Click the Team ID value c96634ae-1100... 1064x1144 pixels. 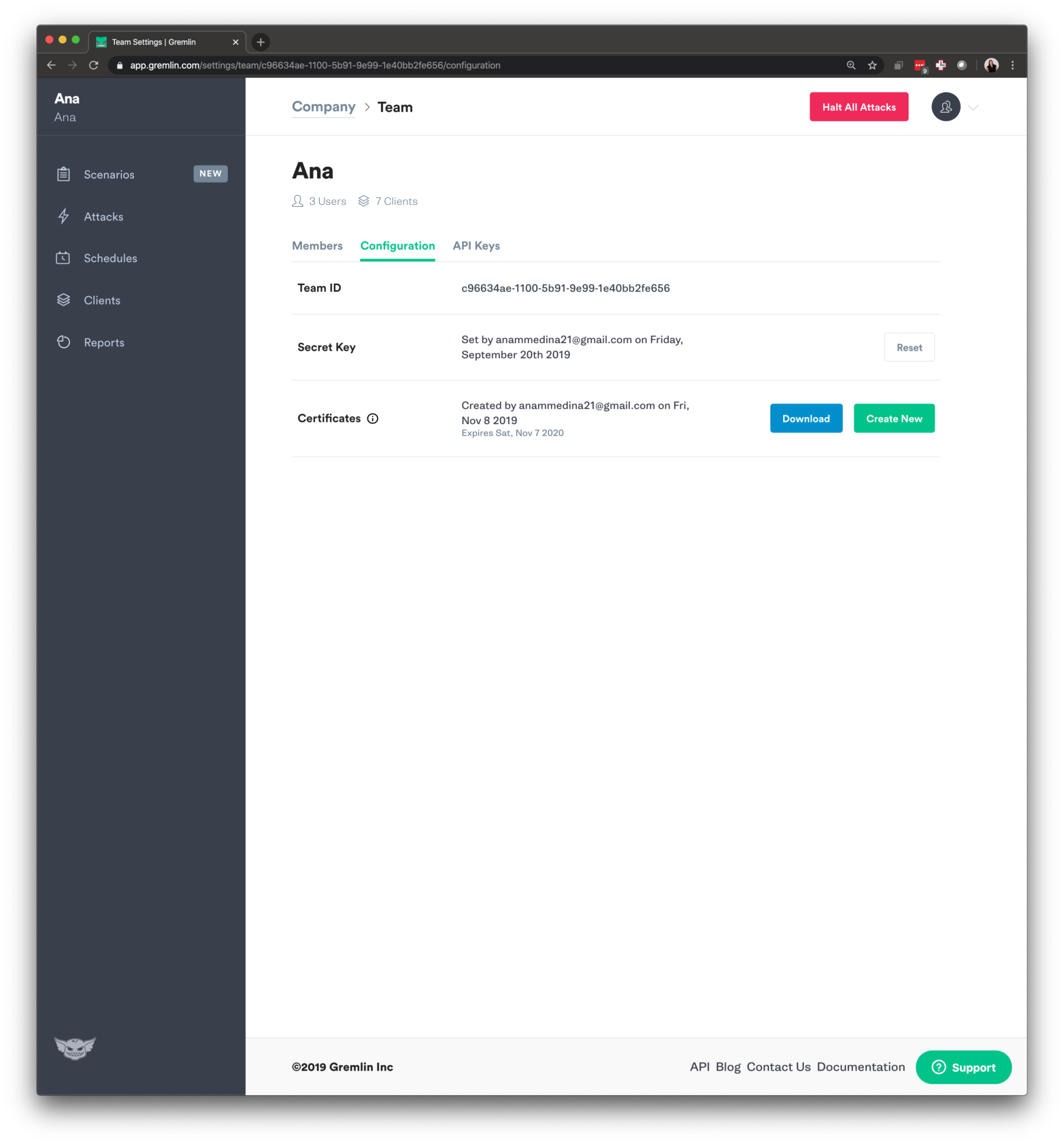click(565, 288)
